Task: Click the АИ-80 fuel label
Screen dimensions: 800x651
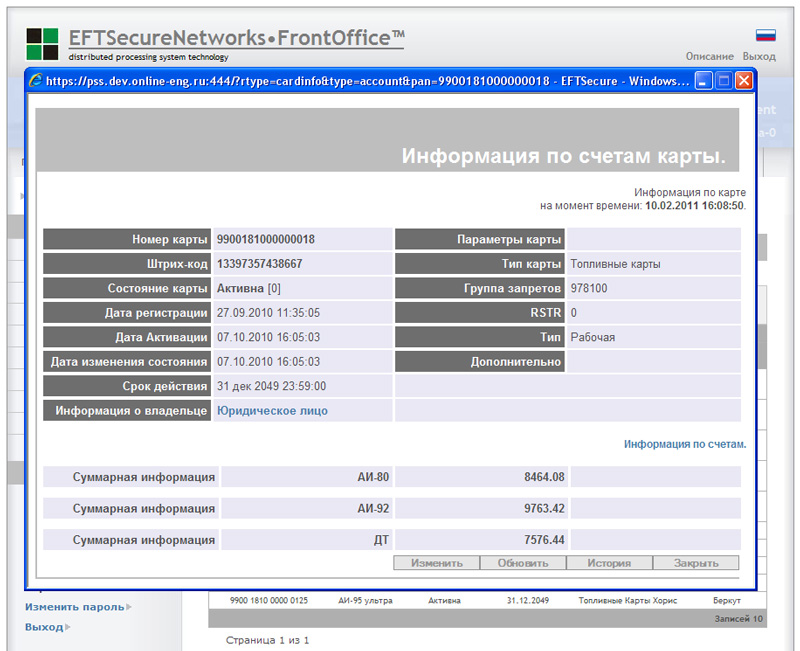Action: [x=373, y=477]
